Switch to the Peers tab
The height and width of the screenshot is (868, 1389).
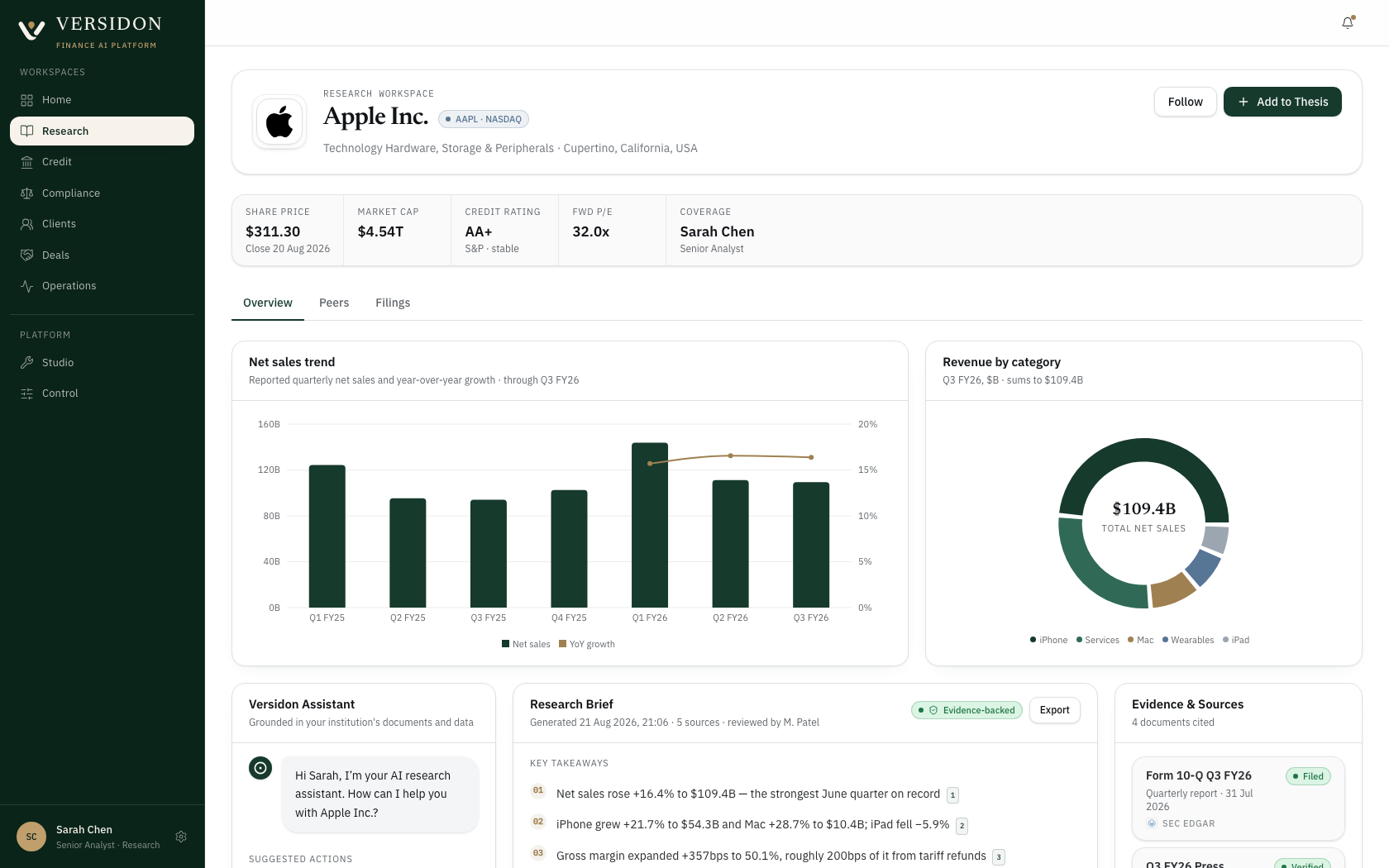[x=334, y=303]
